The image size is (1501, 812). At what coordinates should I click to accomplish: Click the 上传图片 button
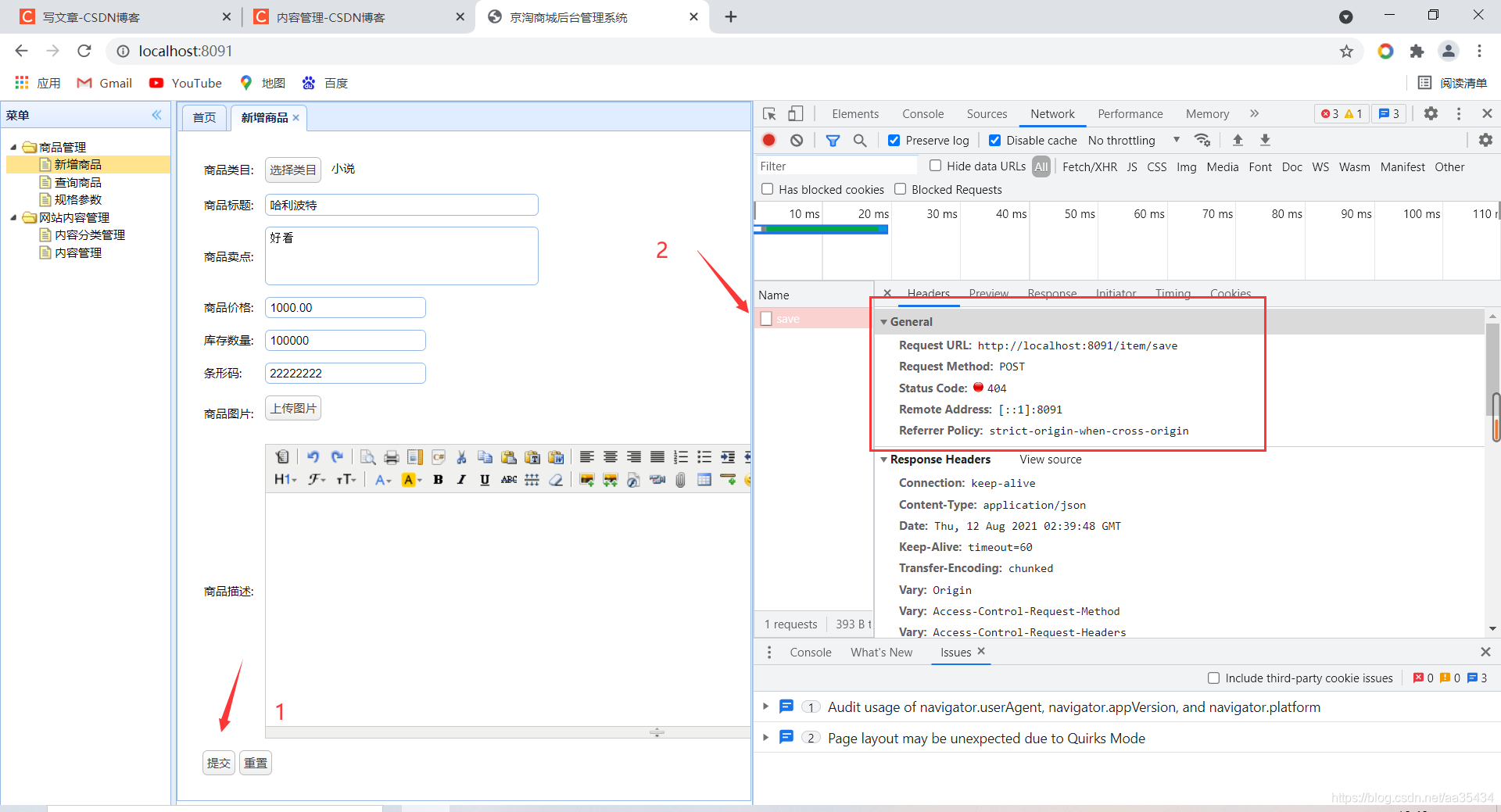click(293, 409)
